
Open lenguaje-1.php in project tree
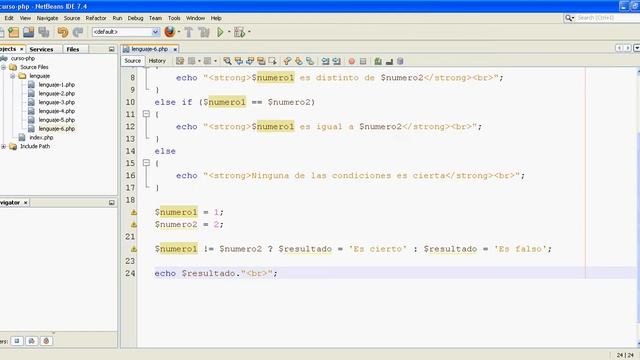click(57, 84)
